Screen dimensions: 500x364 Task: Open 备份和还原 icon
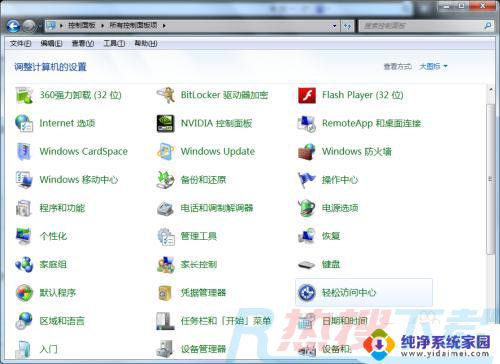click(x=166, y=180)
